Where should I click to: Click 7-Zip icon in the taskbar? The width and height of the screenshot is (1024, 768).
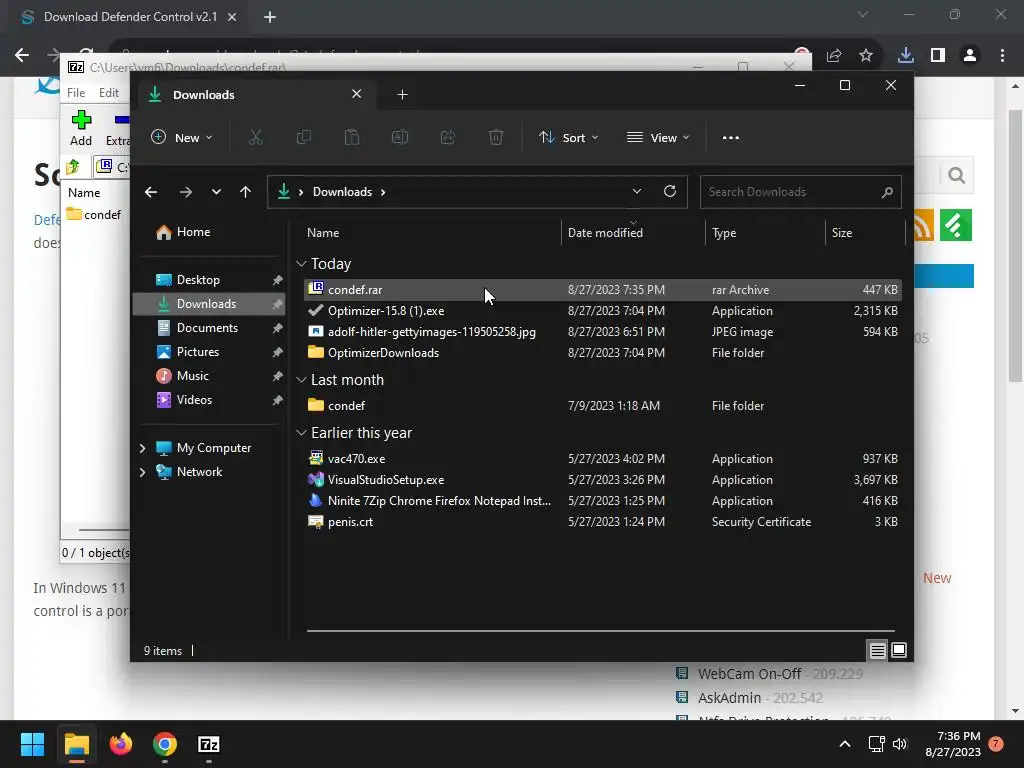208,744
